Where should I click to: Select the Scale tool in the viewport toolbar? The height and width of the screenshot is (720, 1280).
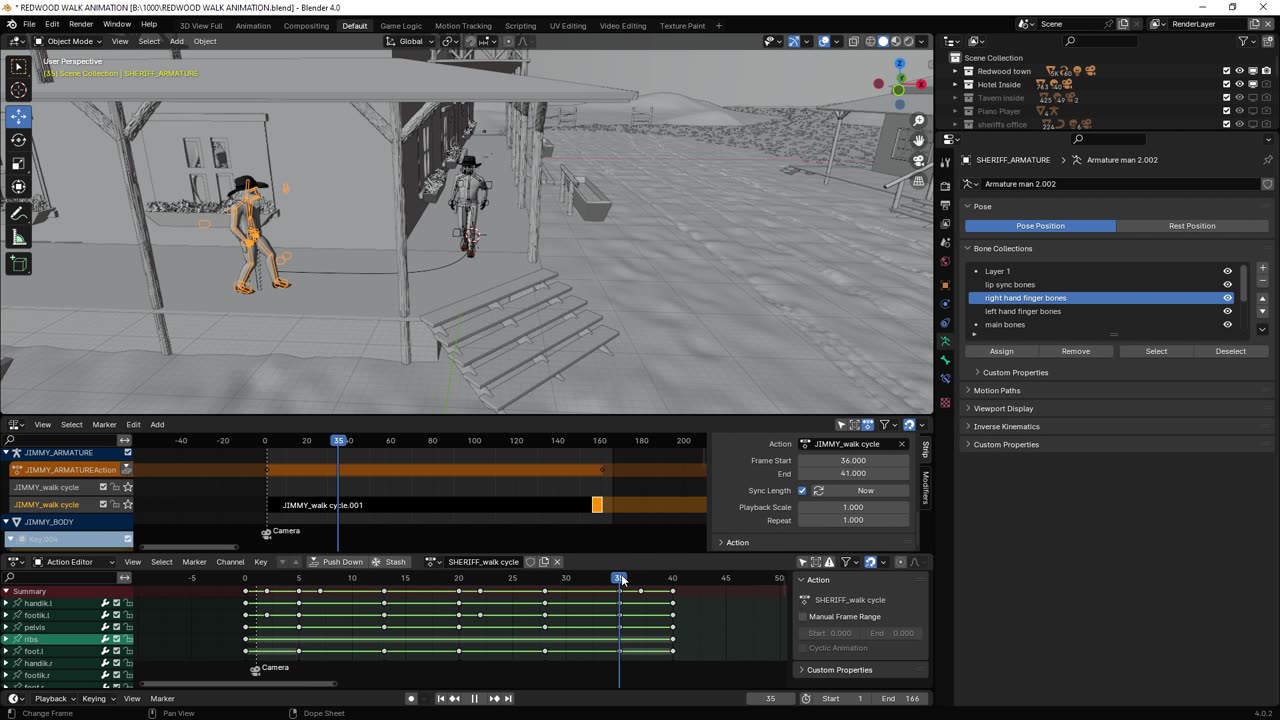tap(18, 164)
